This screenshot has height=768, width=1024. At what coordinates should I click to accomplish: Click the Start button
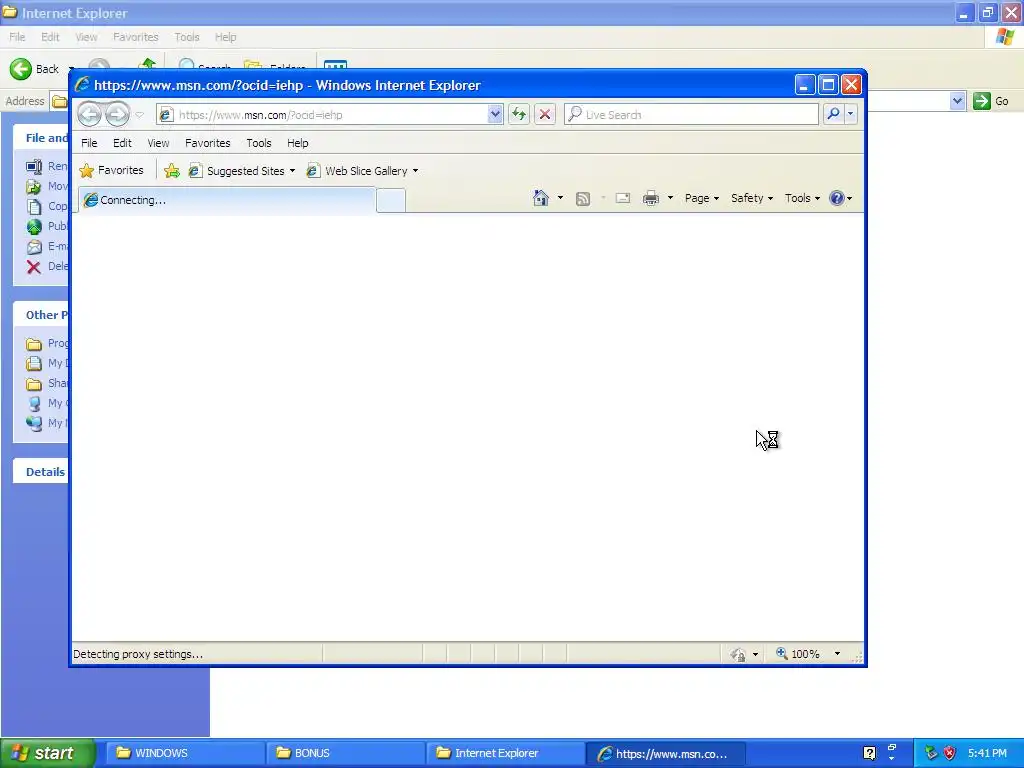pyautogui.click(x=48, y=753)
